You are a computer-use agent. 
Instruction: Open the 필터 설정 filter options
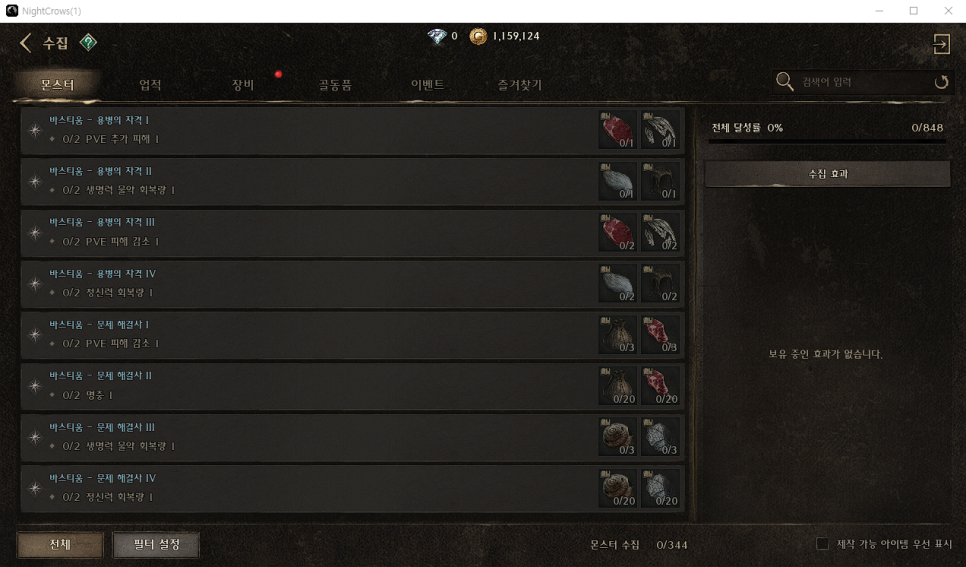(156, 545)
